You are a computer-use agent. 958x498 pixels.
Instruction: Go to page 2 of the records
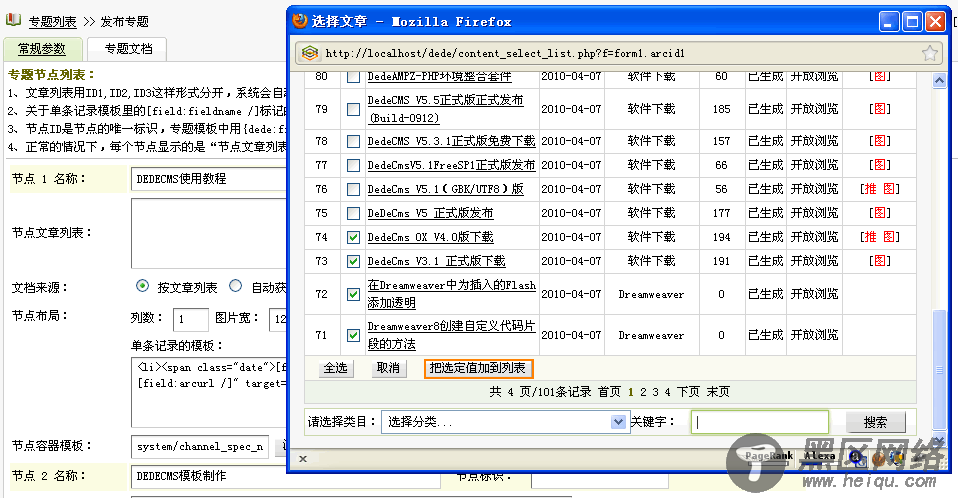[643, 392]
